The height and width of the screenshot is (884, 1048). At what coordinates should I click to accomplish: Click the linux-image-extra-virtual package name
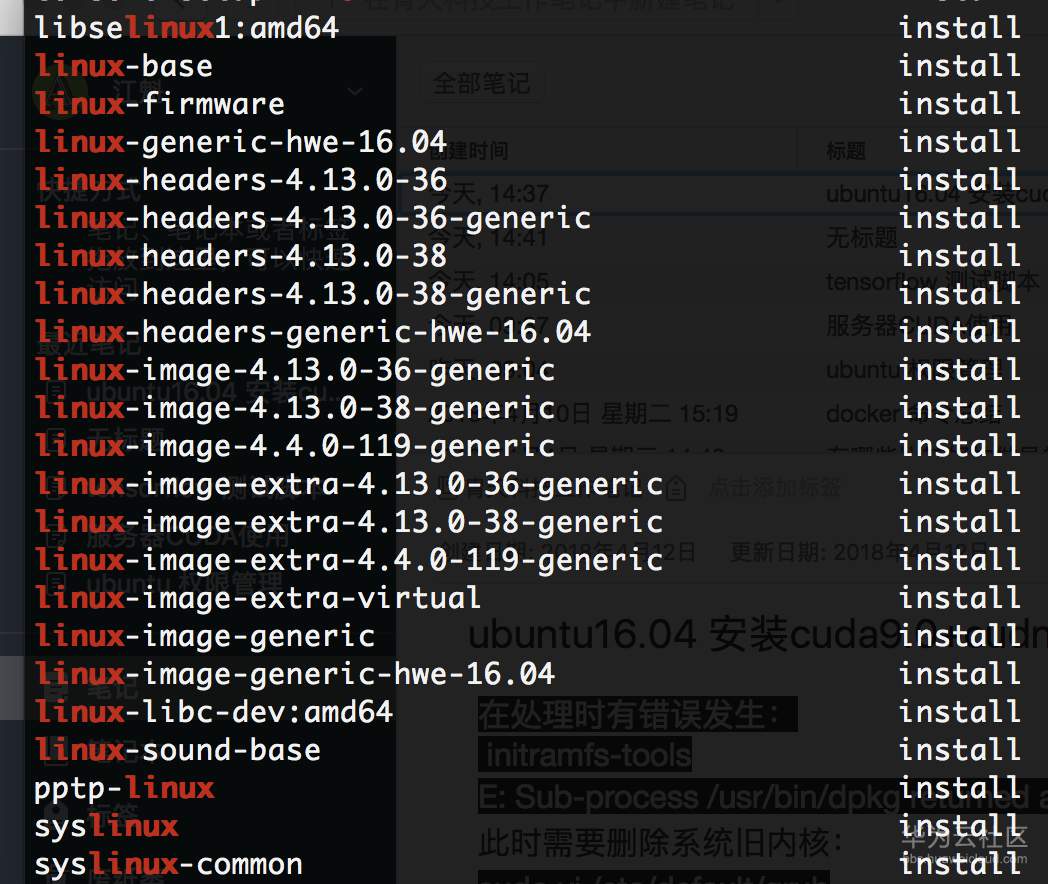[257, 599]
